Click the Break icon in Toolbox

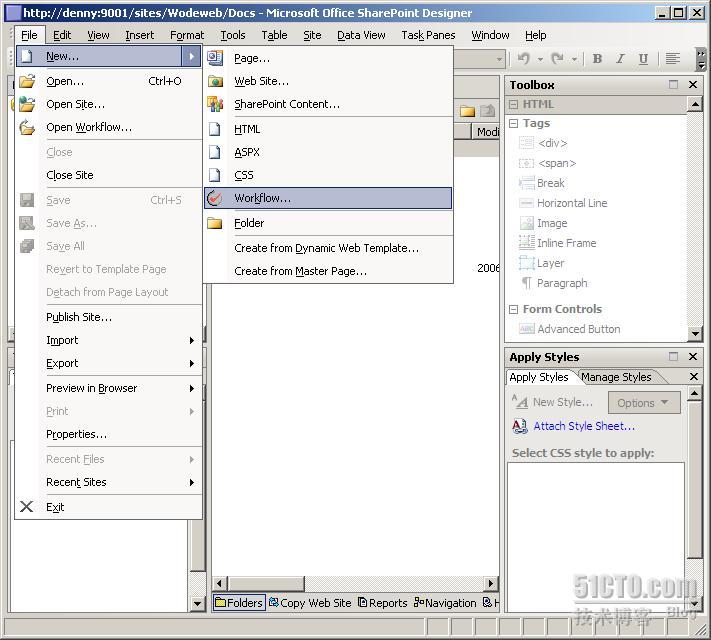pos(526,183)
